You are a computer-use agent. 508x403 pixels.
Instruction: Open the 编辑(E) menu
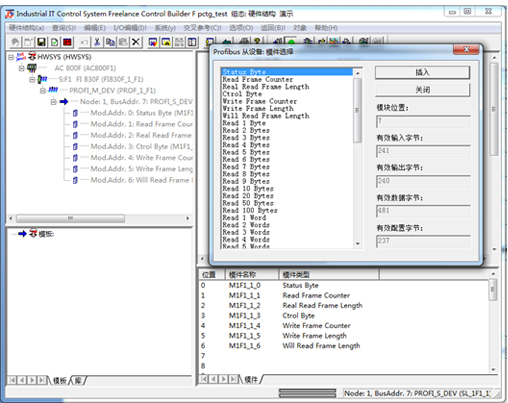point(95,28)
